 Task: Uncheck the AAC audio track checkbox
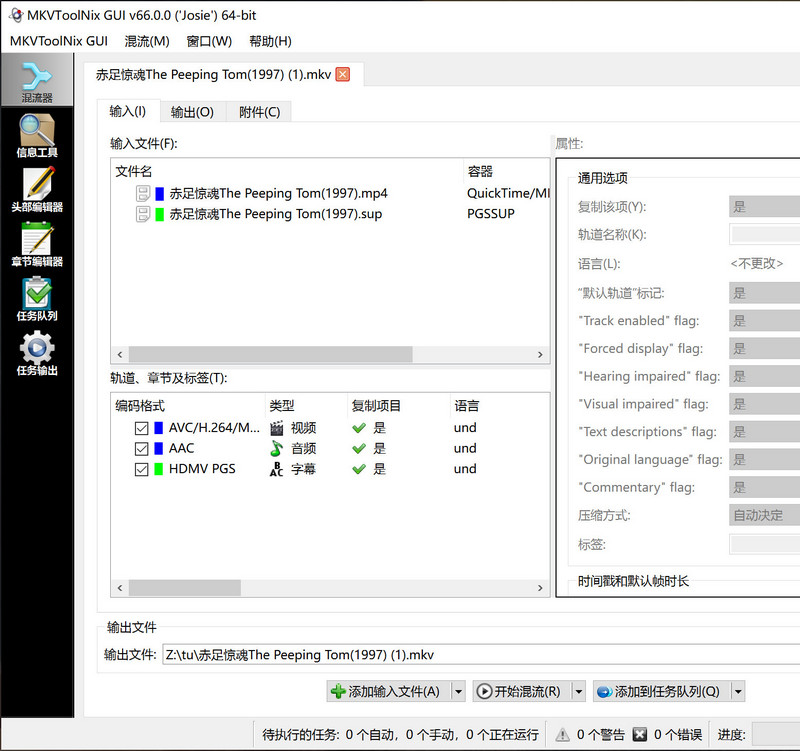[141, 448]
